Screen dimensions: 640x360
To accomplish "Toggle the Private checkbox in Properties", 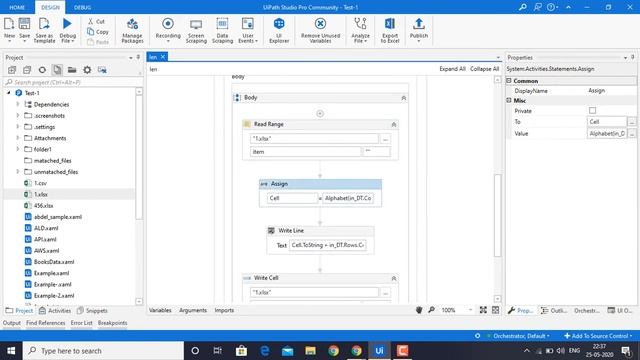I will tap(592, 110).
